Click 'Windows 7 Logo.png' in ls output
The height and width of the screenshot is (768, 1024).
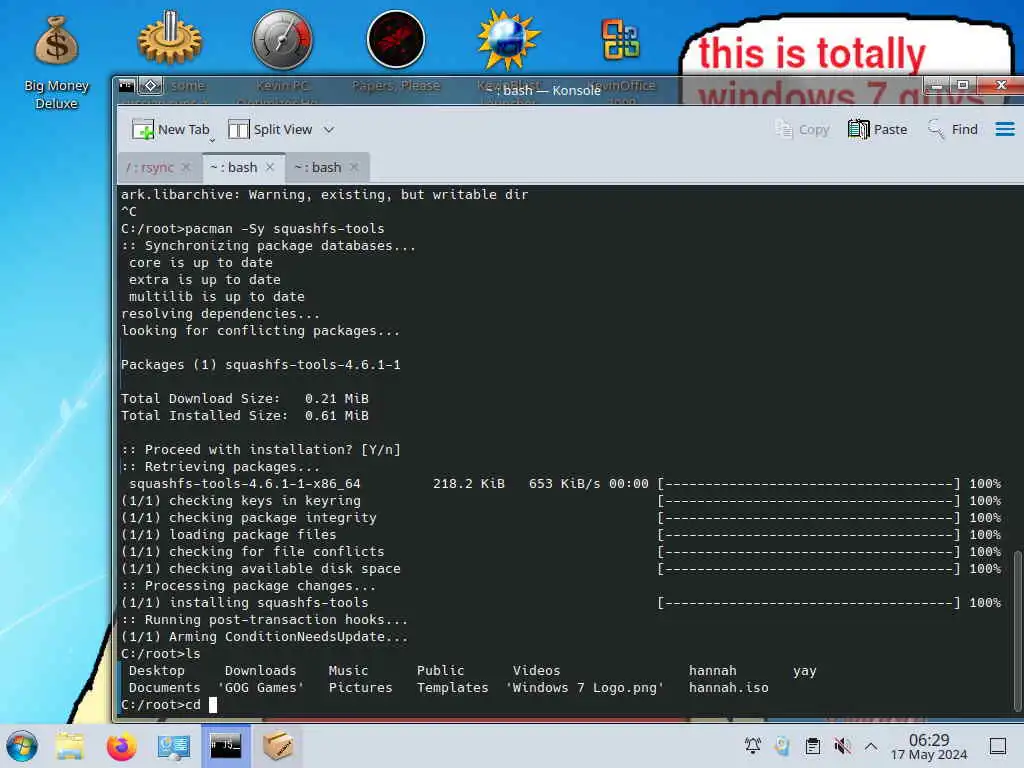584,688
